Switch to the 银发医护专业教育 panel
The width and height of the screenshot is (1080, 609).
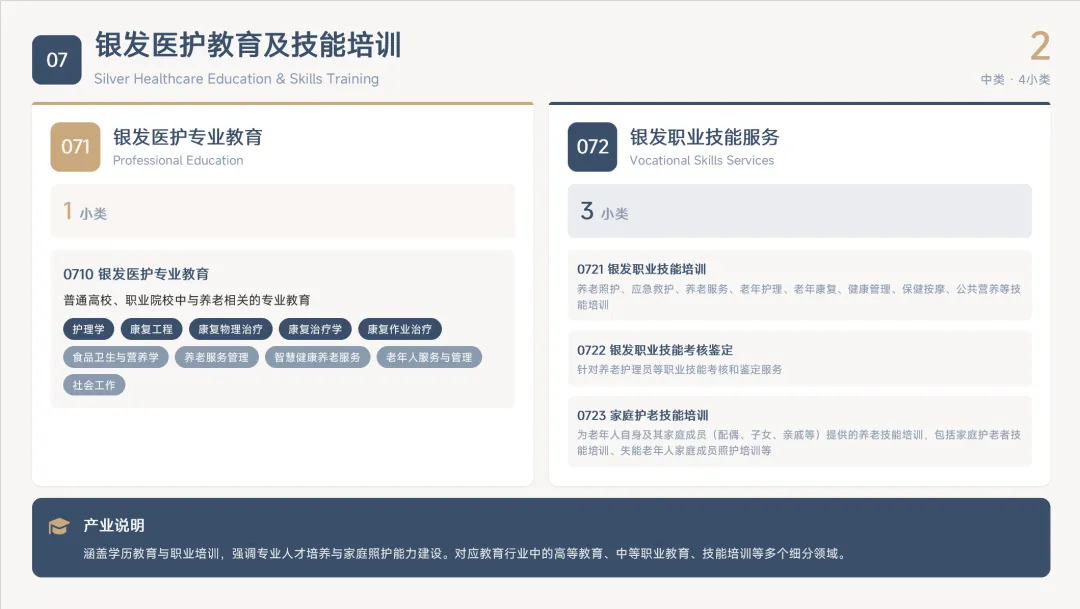point(190,137)
